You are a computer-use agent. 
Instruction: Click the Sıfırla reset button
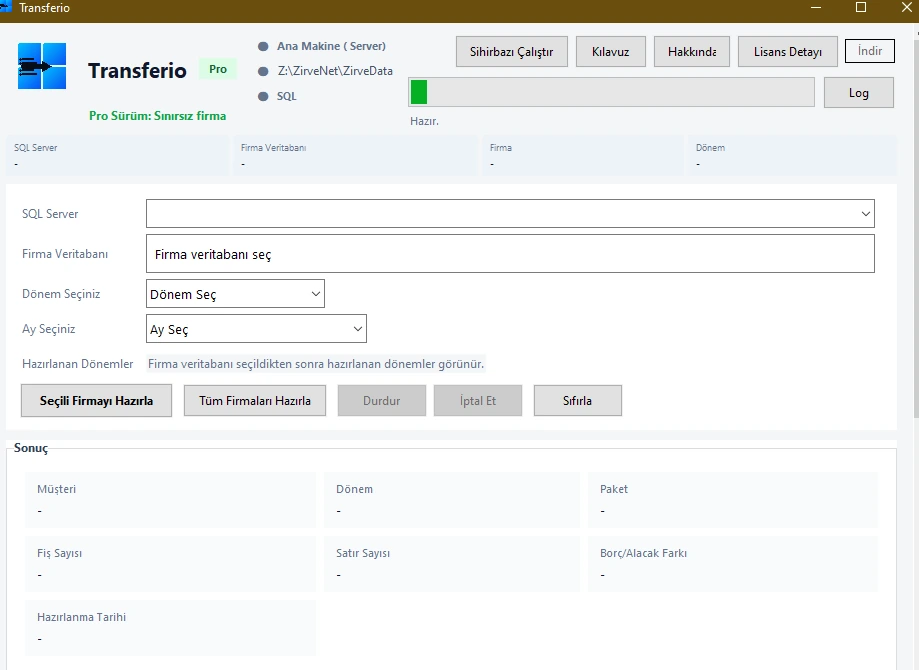(x=577, y=401)
